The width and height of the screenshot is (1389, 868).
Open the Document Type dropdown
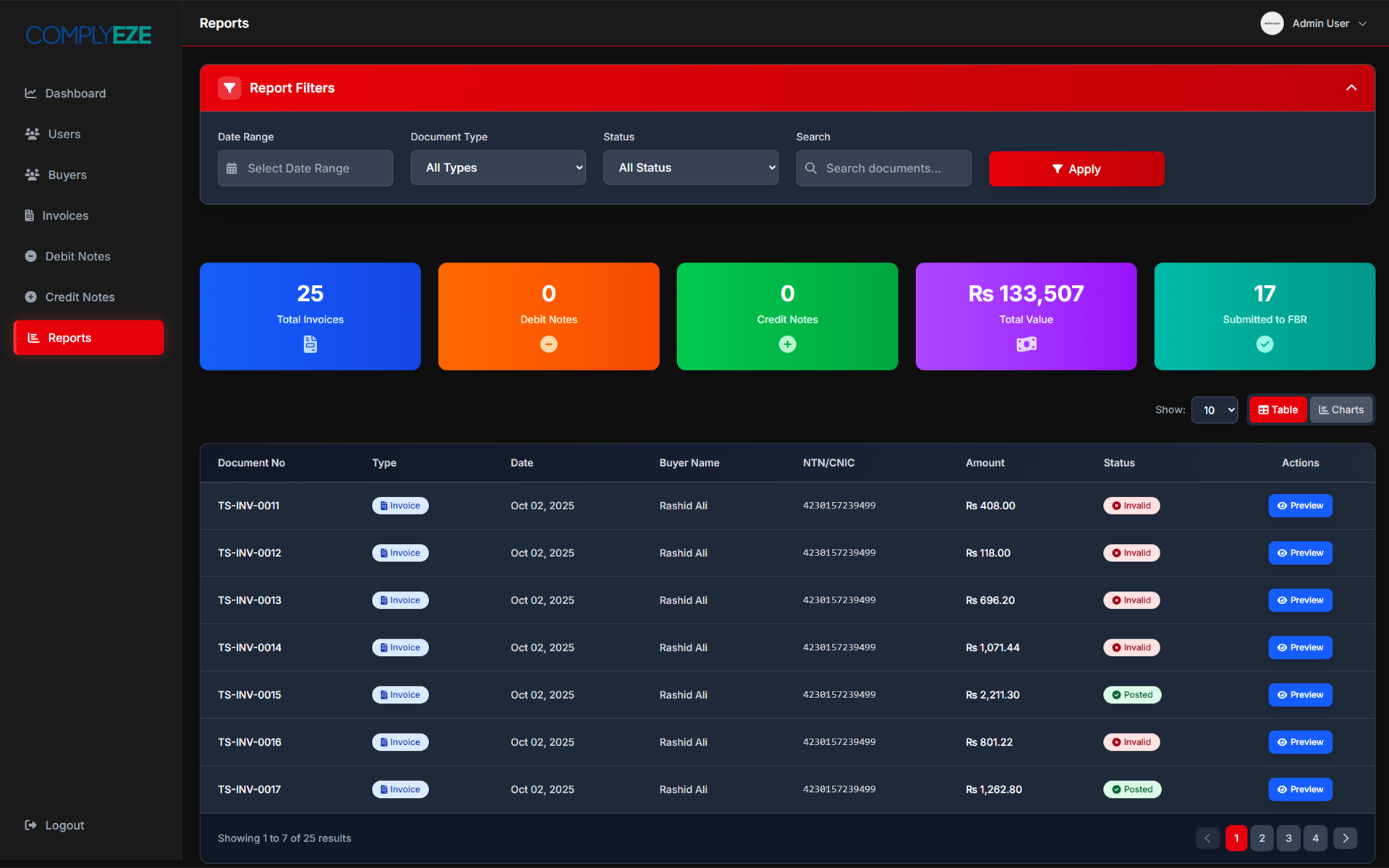(x=498, y=168)
